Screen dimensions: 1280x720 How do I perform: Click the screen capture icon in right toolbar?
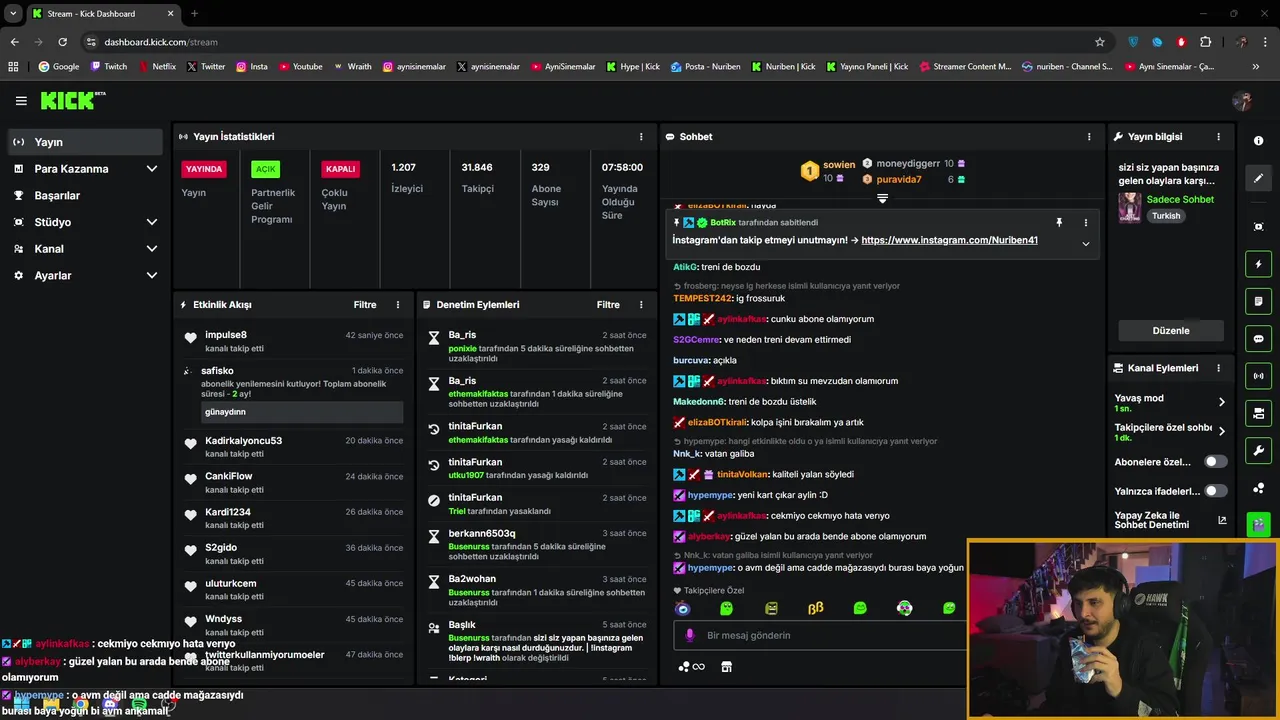(x=1258, y=227)
